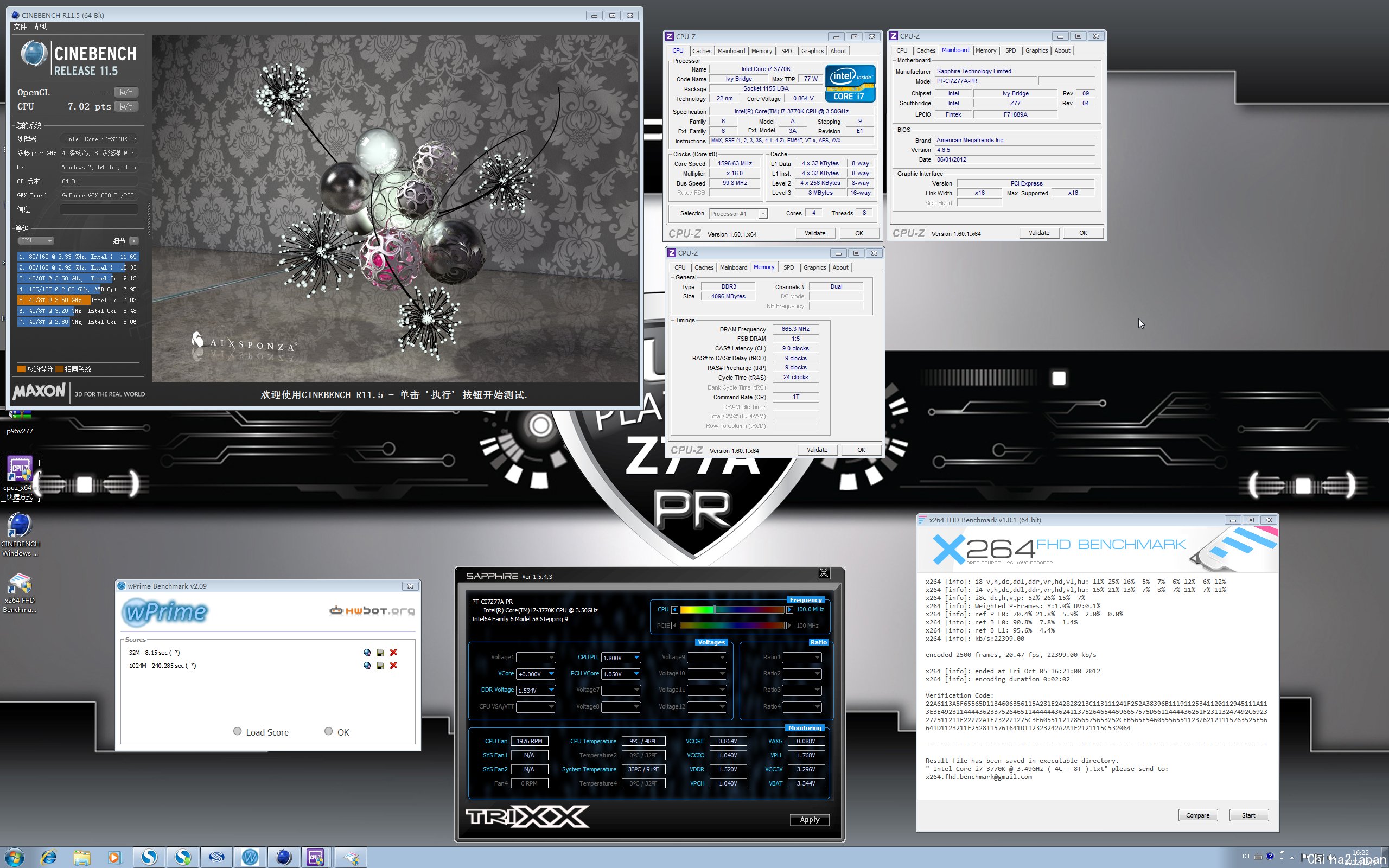
Task: Open the hwbot.org link in wPrime
Action: pyautogui.click(x=371, y=610)
